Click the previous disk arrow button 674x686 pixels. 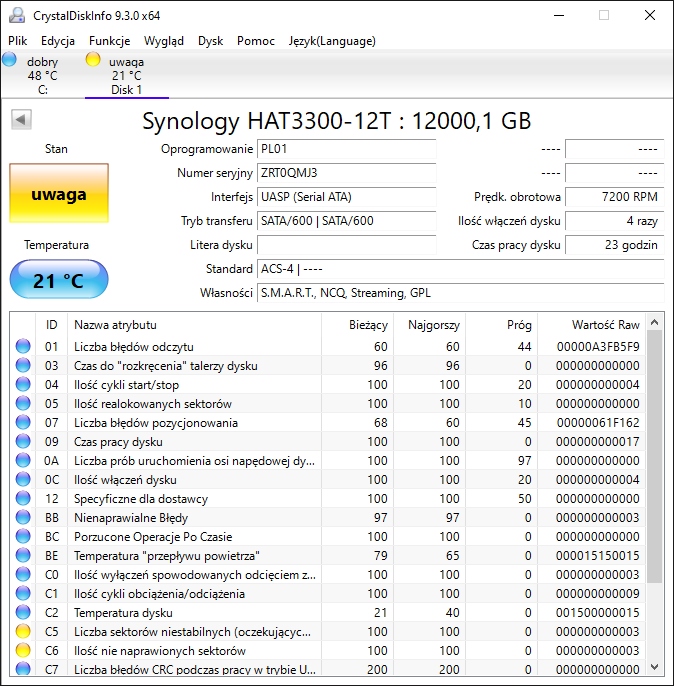point(21,119)
